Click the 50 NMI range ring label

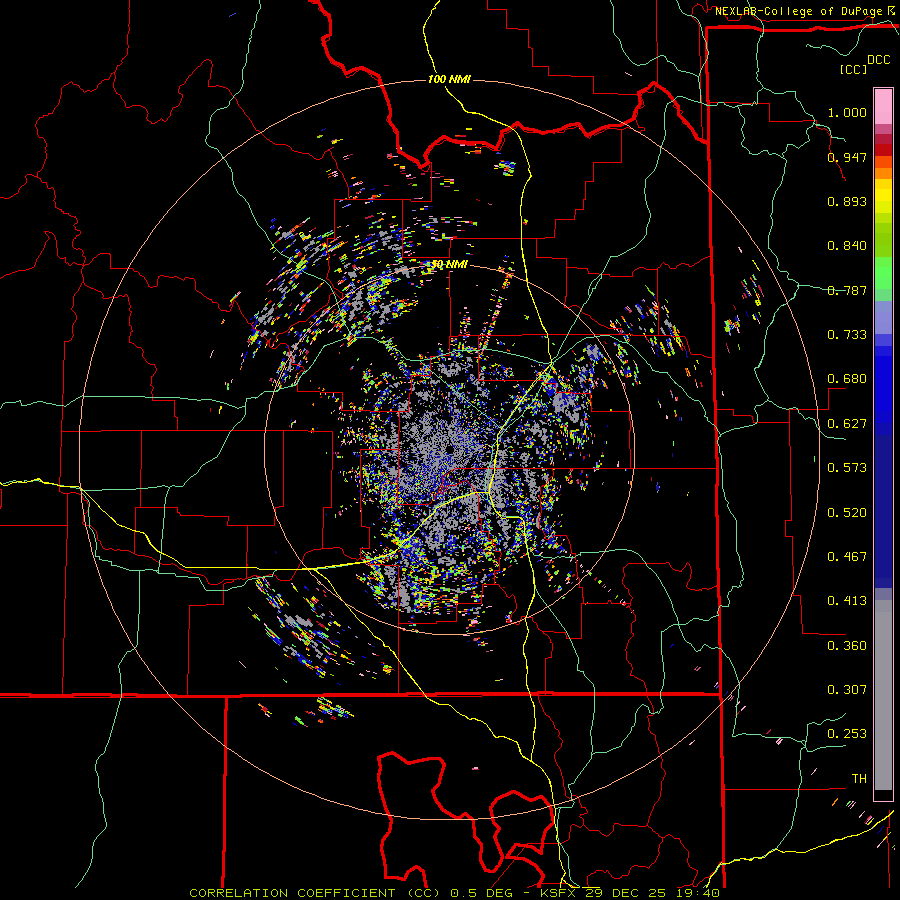pos(449,265)
